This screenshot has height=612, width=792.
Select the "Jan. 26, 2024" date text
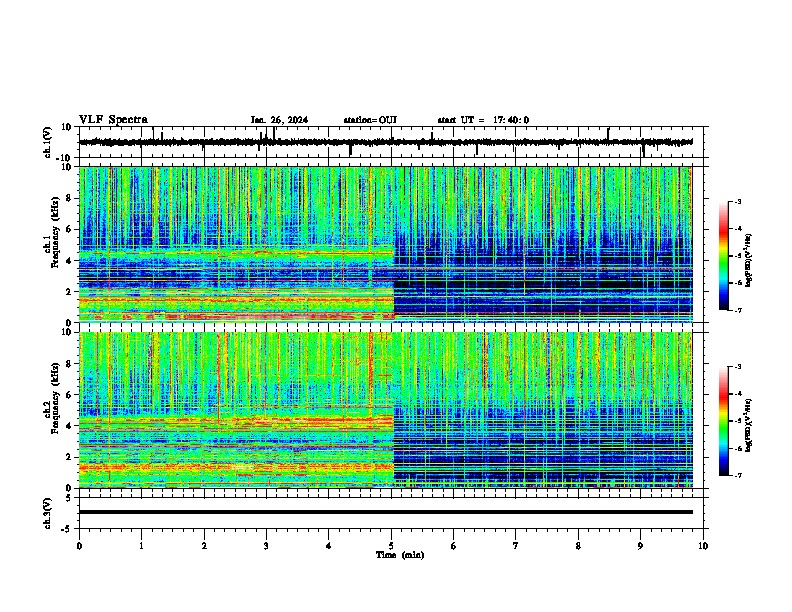click(x=279, y=120)
